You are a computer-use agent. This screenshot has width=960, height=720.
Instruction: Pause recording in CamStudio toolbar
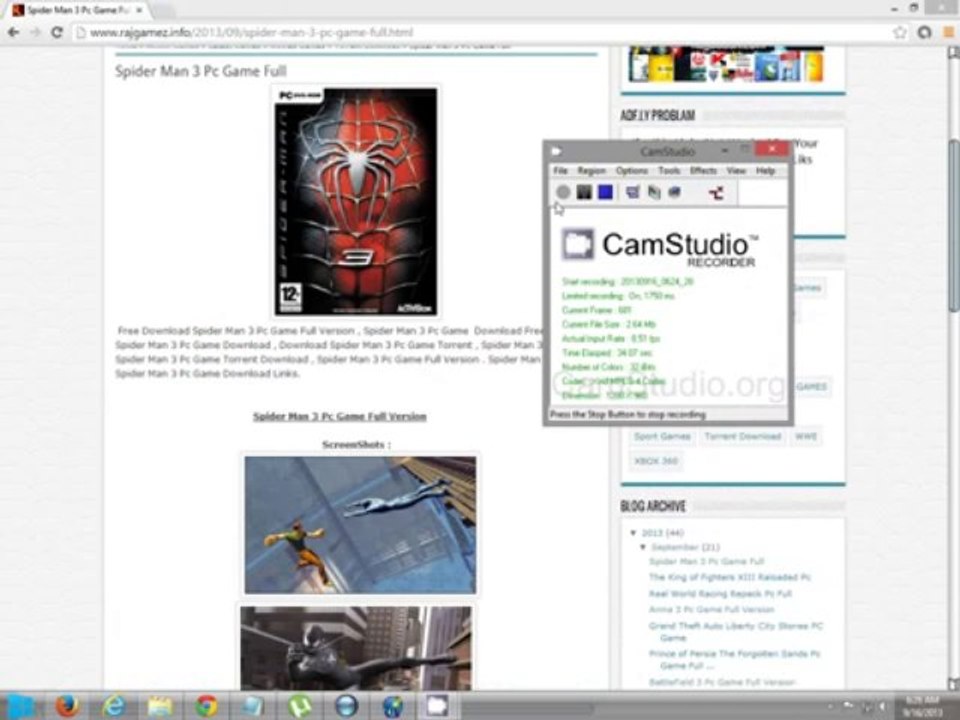[584, 192]
